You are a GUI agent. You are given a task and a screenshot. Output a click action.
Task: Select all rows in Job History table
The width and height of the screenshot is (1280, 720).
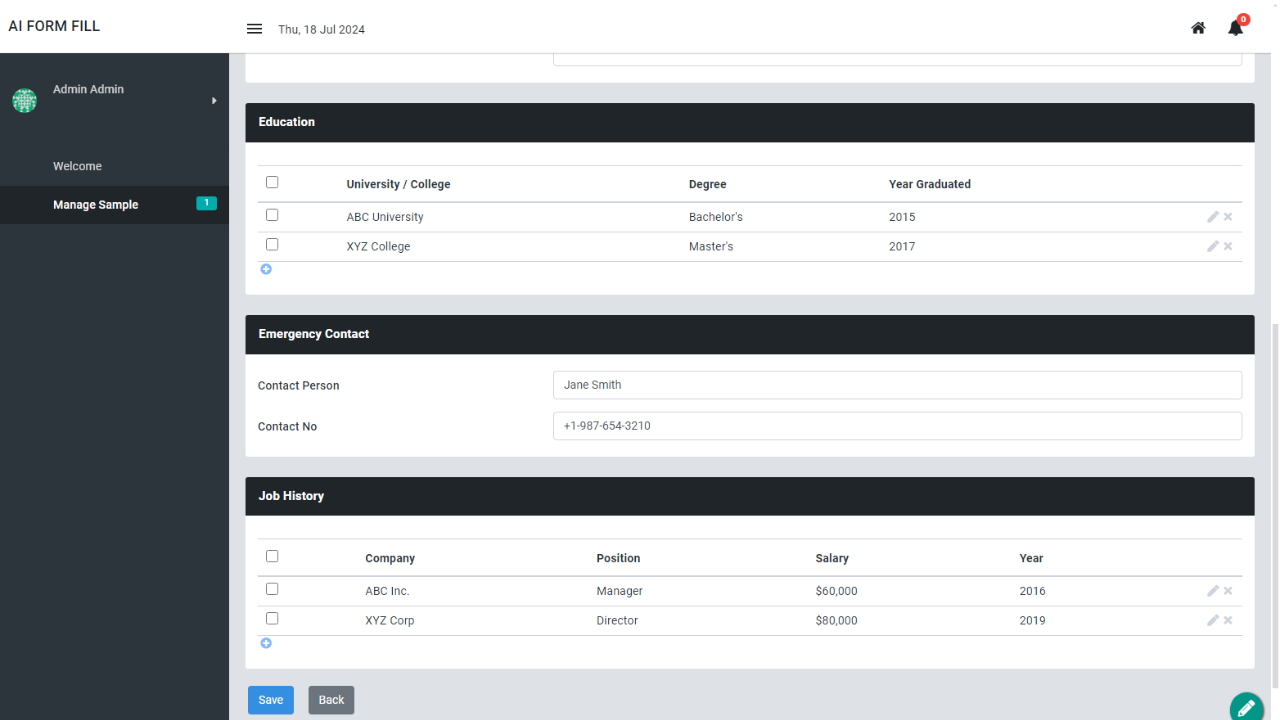[x=272, y=556]
